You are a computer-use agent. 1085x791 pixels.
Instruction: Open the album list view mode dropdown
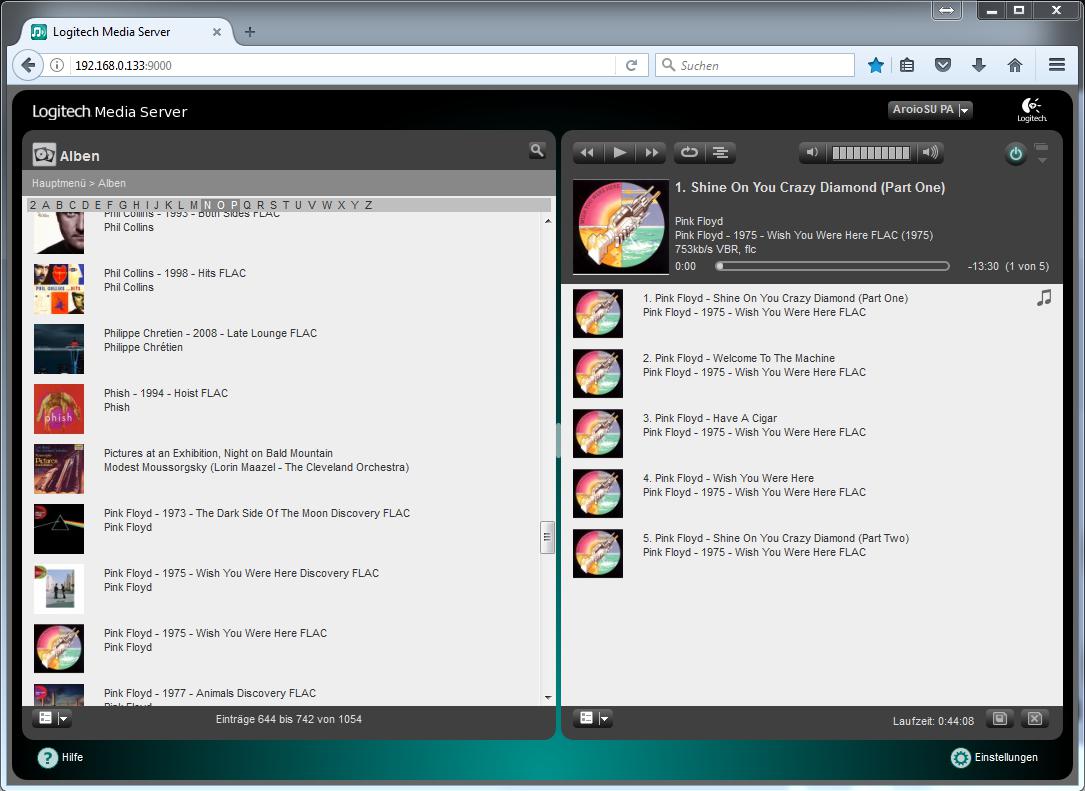(x=53, y=718)
